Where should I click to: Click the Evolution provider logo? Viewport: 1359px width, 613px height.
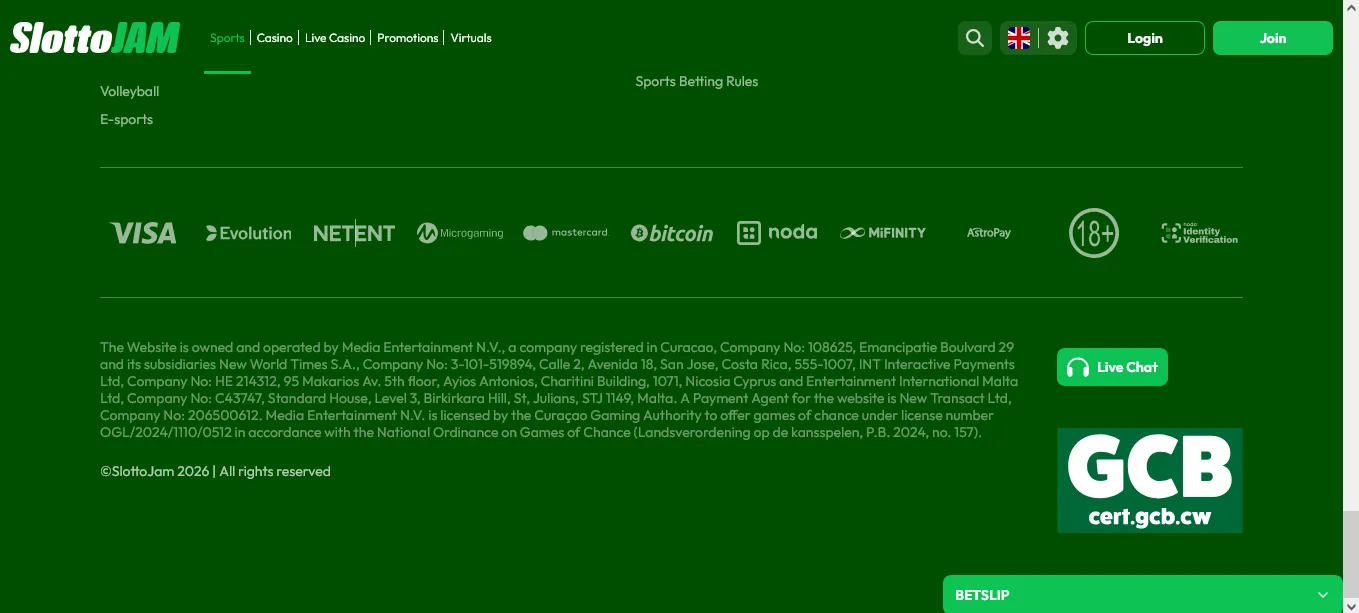point(248,233)
